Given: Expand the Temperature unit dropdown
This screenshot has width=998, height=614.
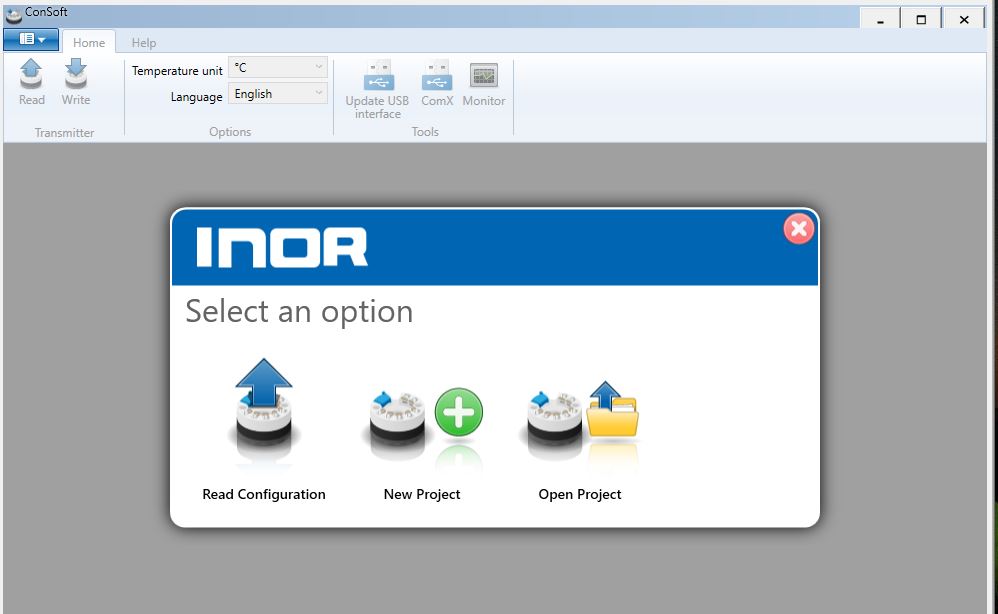Looking at the screenshot, I should [278, 67].
